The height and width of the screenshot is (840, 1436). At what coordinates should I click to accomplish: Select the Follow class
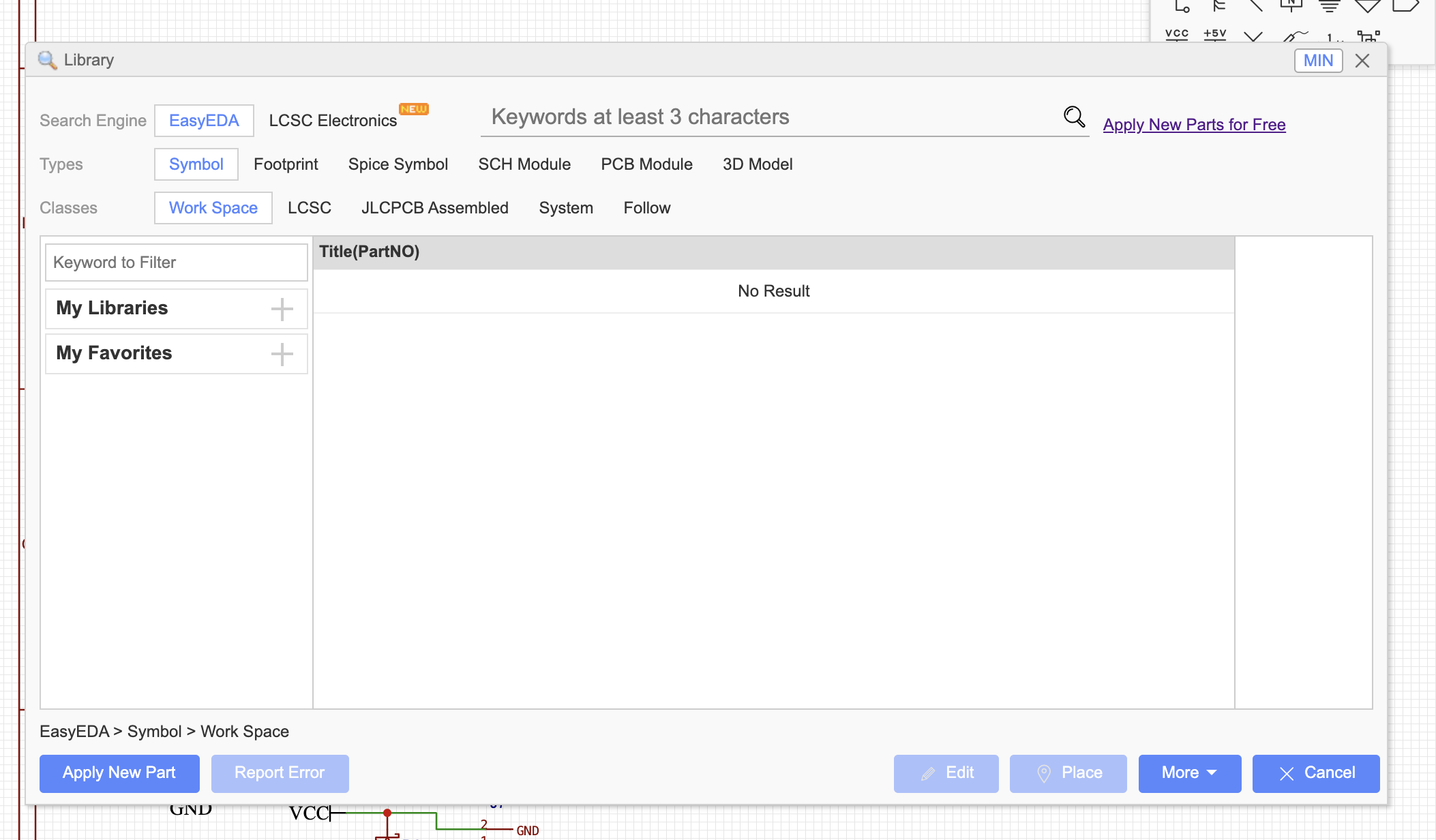click(x=647, y=208)
